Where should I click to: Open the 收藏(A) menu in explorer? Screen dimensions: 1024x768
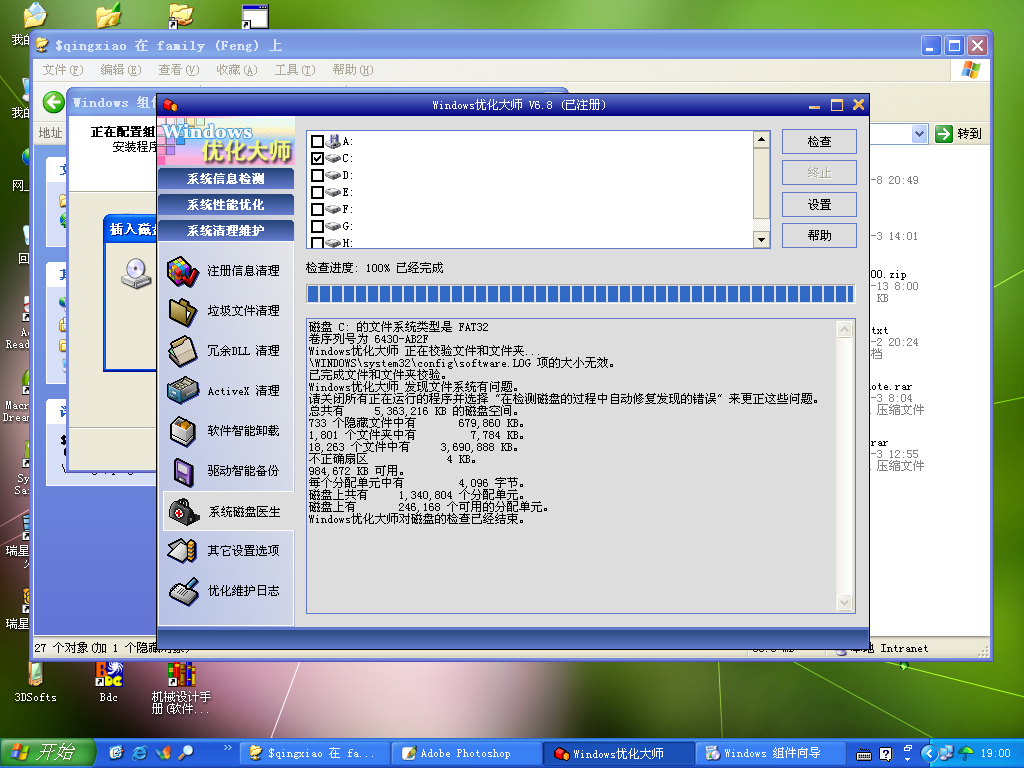236,70
